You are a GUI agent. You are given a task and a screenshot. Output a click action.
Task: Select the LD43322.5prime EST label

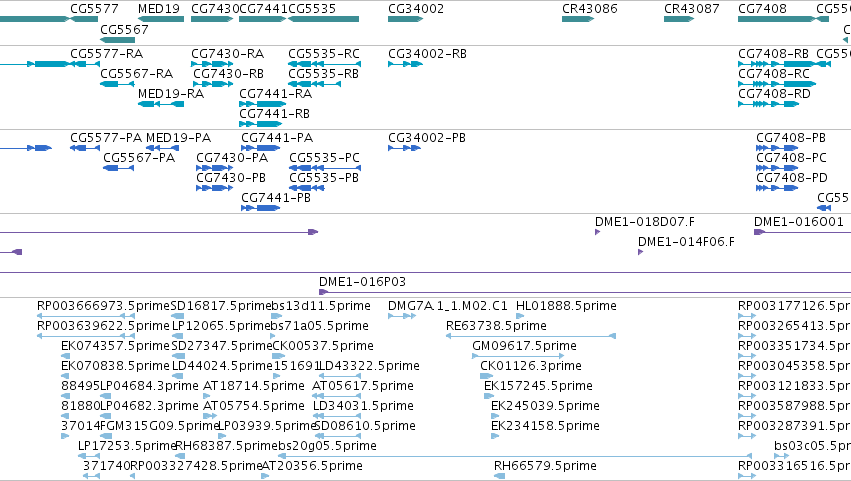[x=369, y=366]
